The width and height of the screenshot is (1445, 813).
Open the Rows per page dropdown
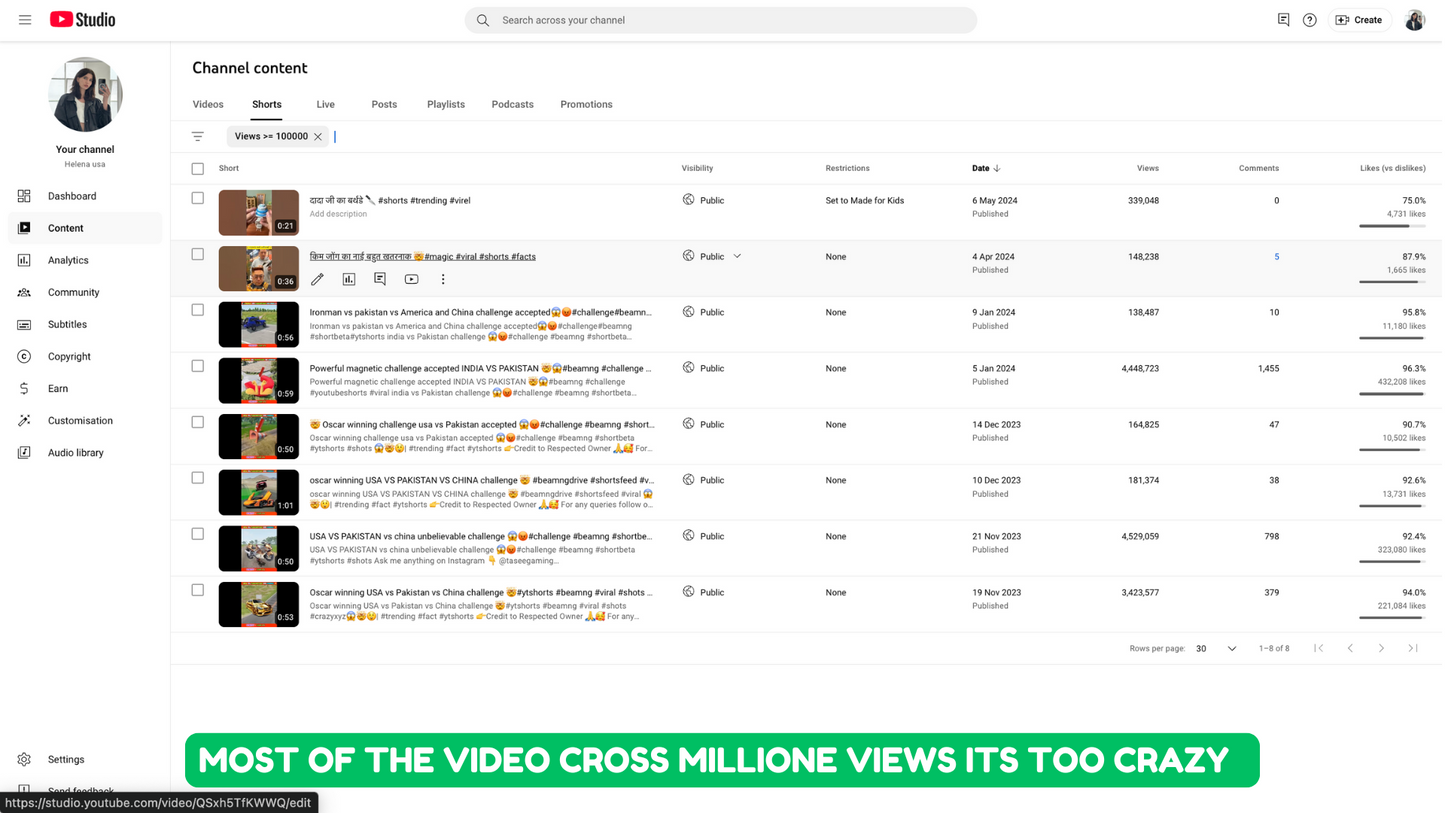(1216, 649)
